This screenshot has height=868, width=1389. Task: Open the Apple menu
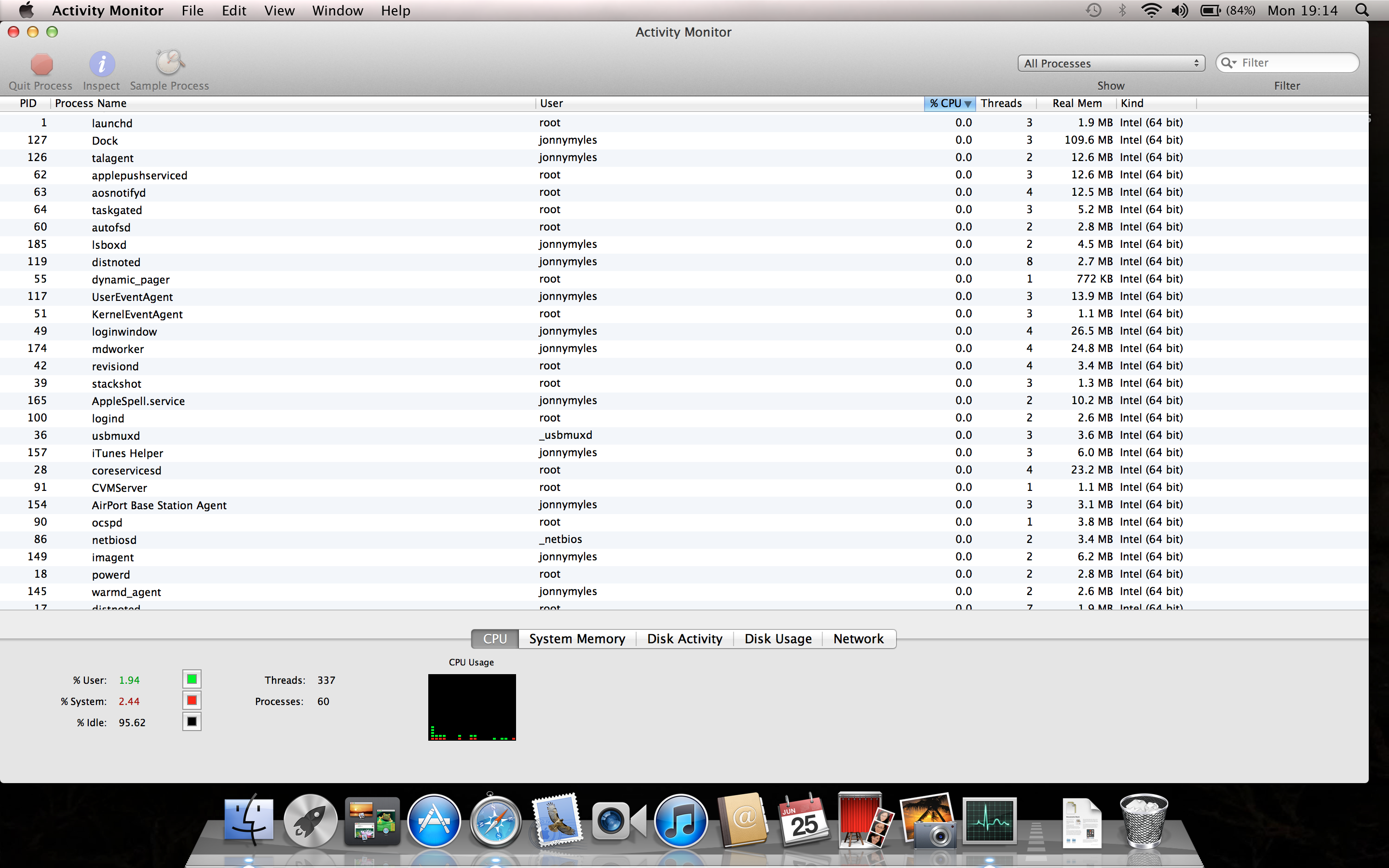pos(27,10)
